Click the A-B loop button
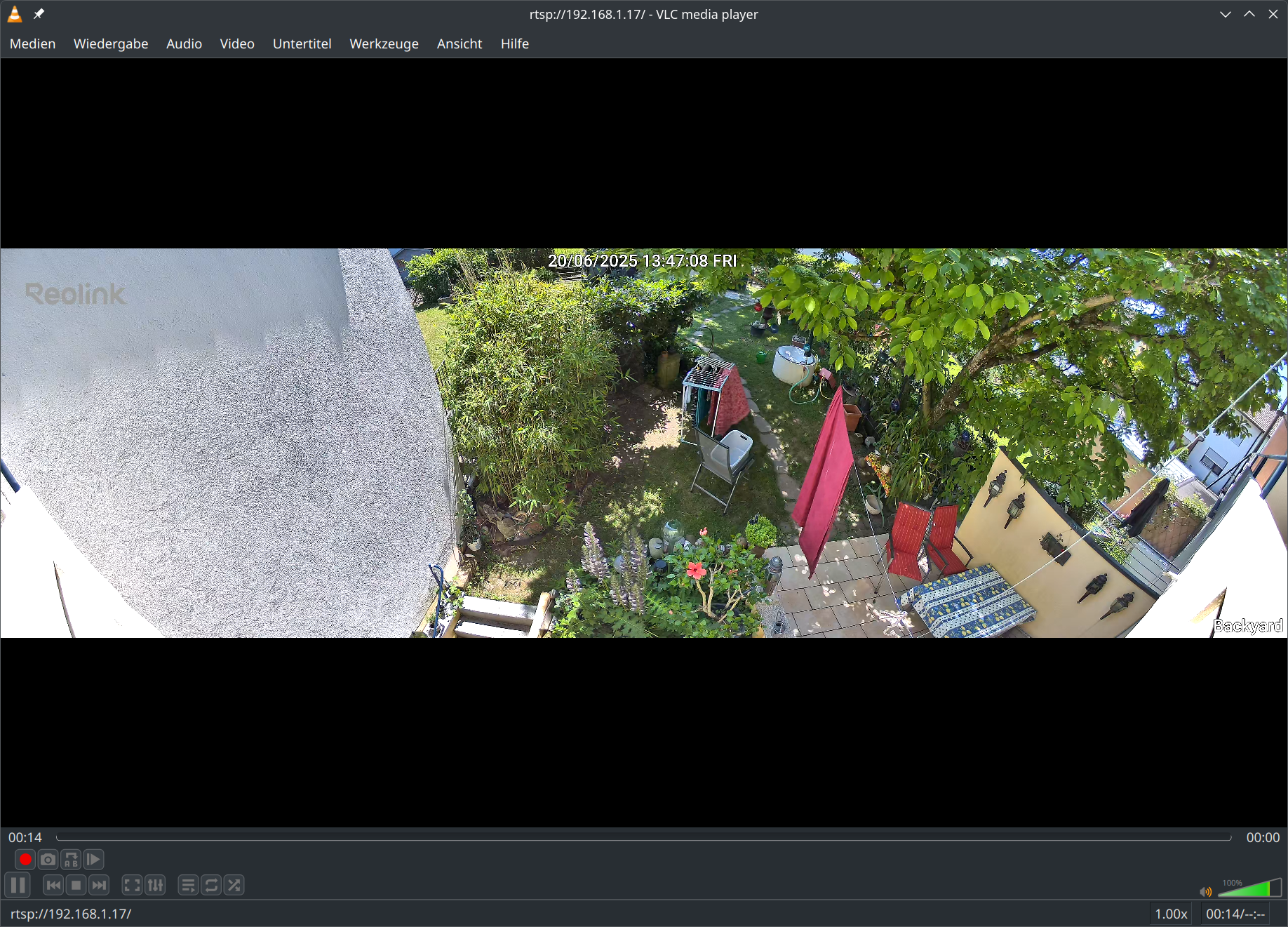 point(71,860)
